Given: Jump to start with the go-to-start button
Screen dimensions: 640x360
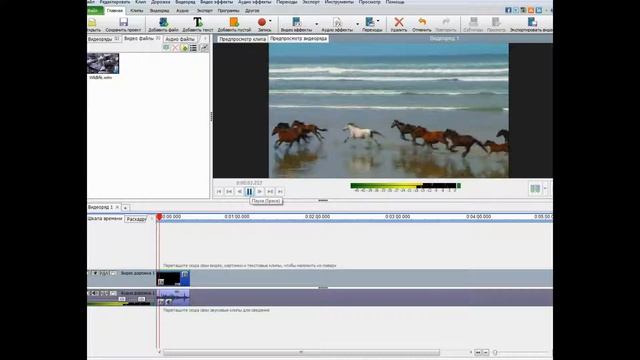Looking at the screenshot, I should 219,191.
